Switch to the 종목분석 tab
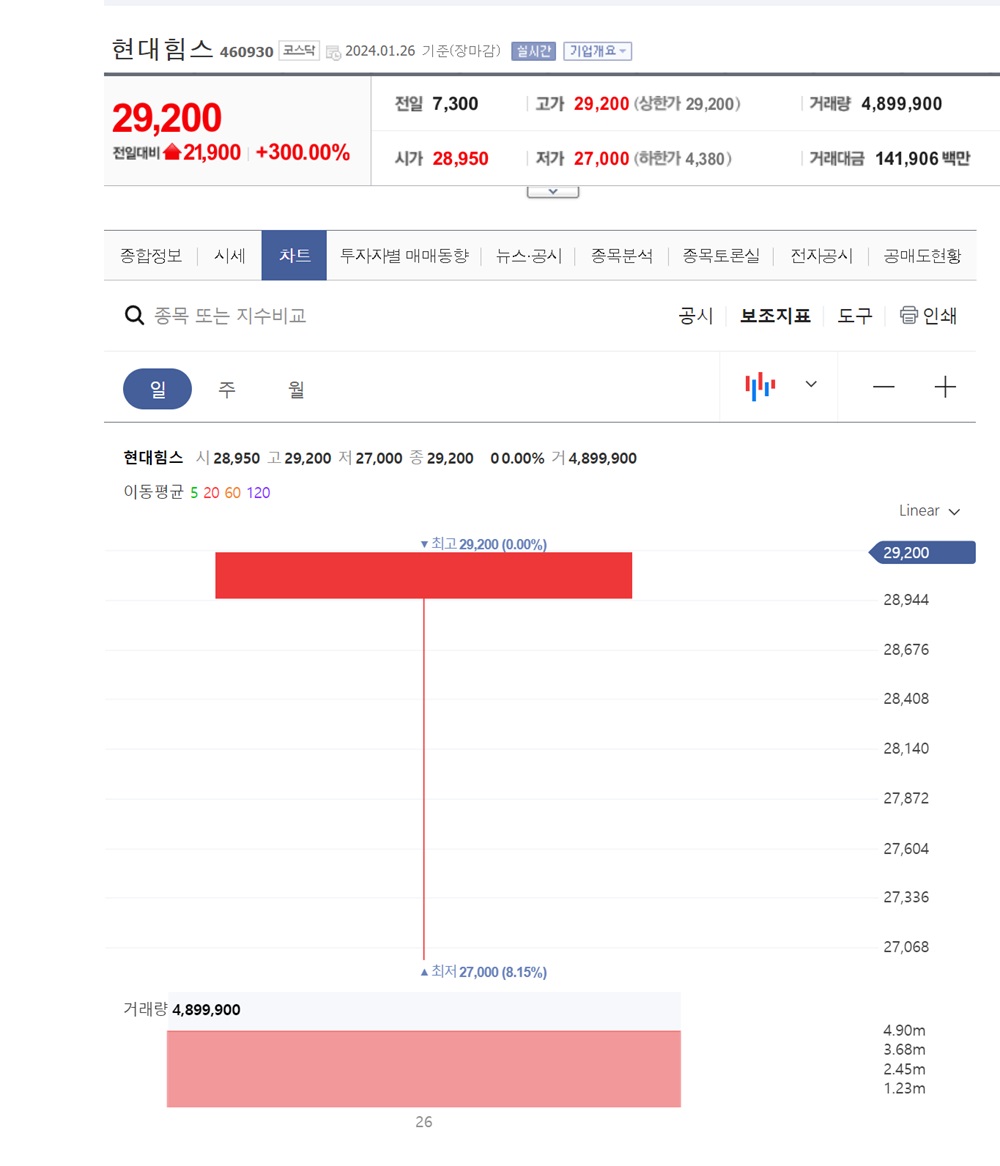 pyautogui.click(x=622, y=256)
